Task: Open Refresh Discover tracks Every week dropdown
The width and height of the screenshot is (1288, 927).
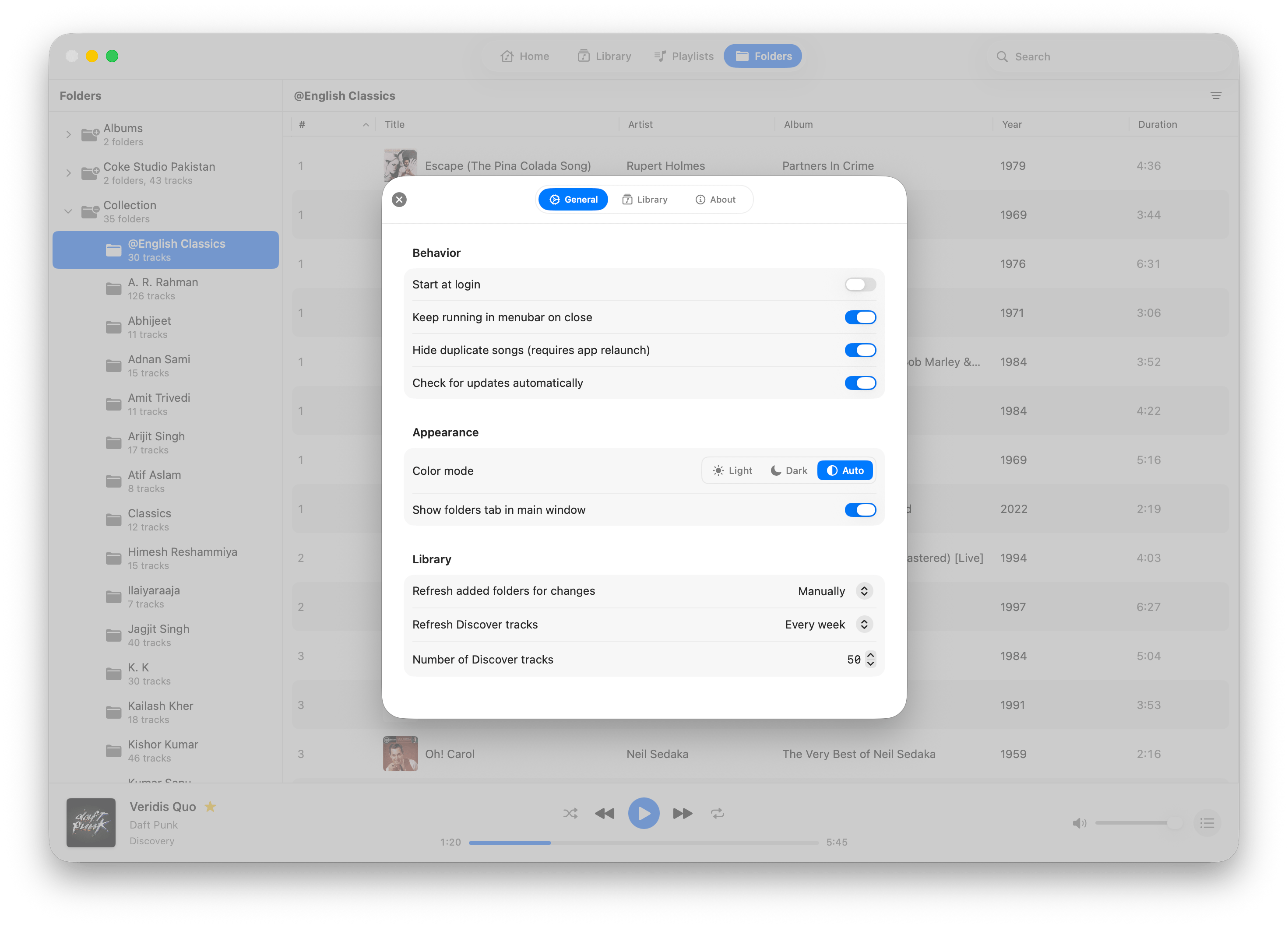Action: pyautogui.click(x=829, y=625)
